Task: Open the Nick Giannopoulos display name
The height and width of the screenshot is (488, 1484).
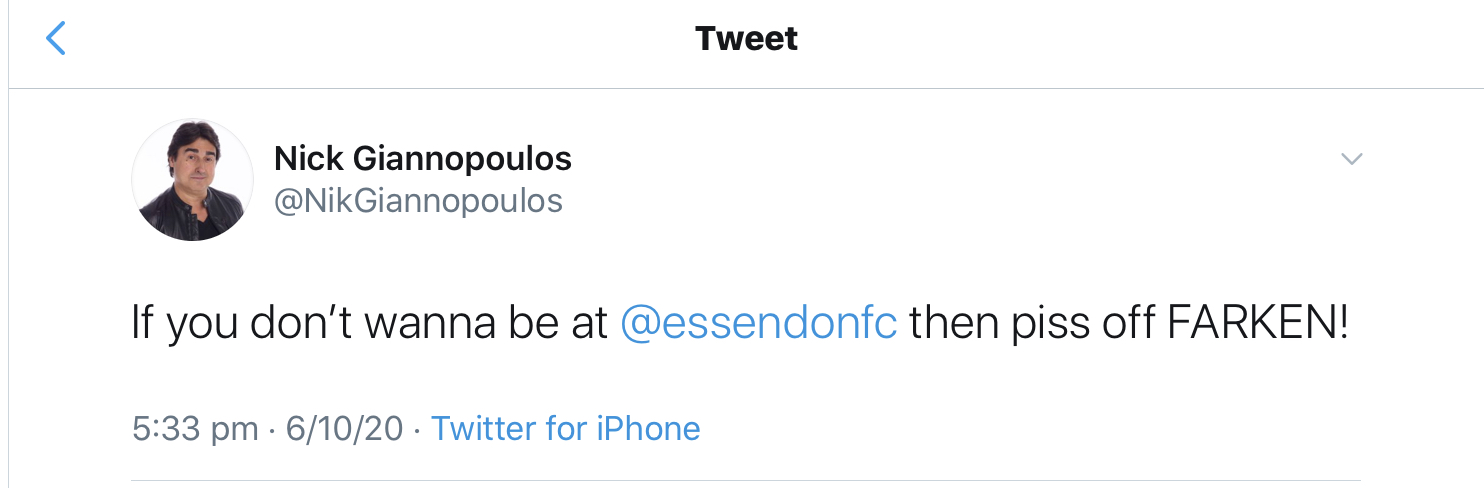Action: (x=423, y=158)
